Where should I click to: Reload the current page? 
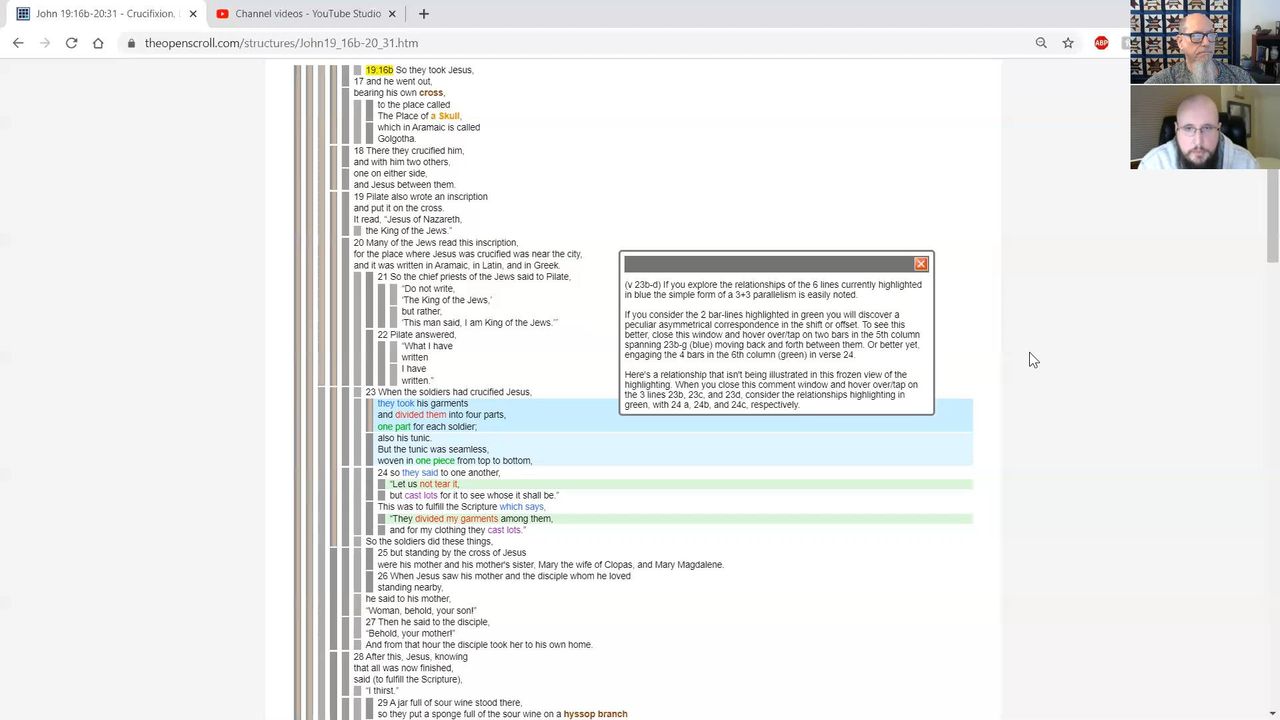[71, 43]
